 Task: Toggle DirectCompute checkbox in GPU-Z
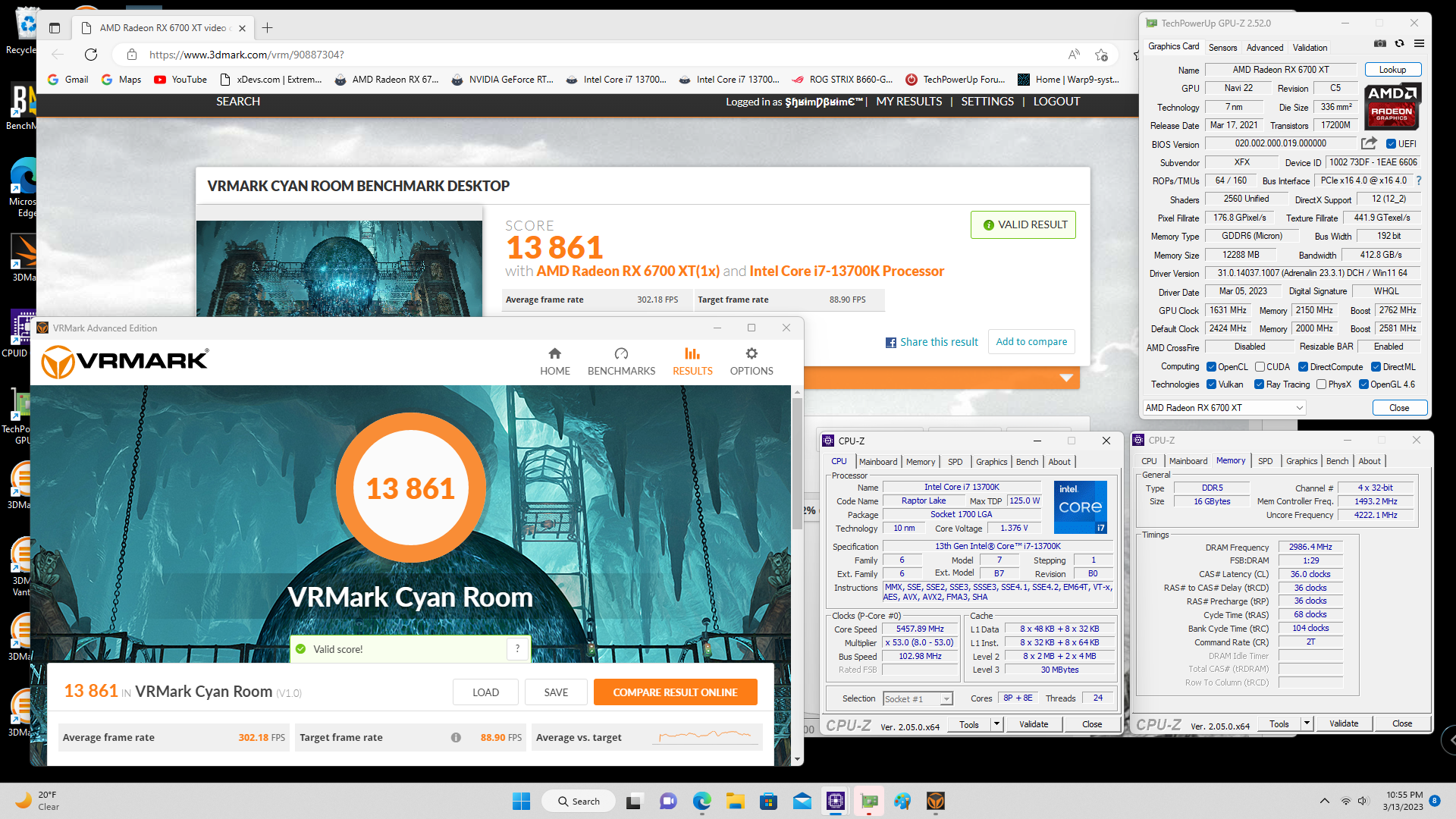(x=1303, y=367)
